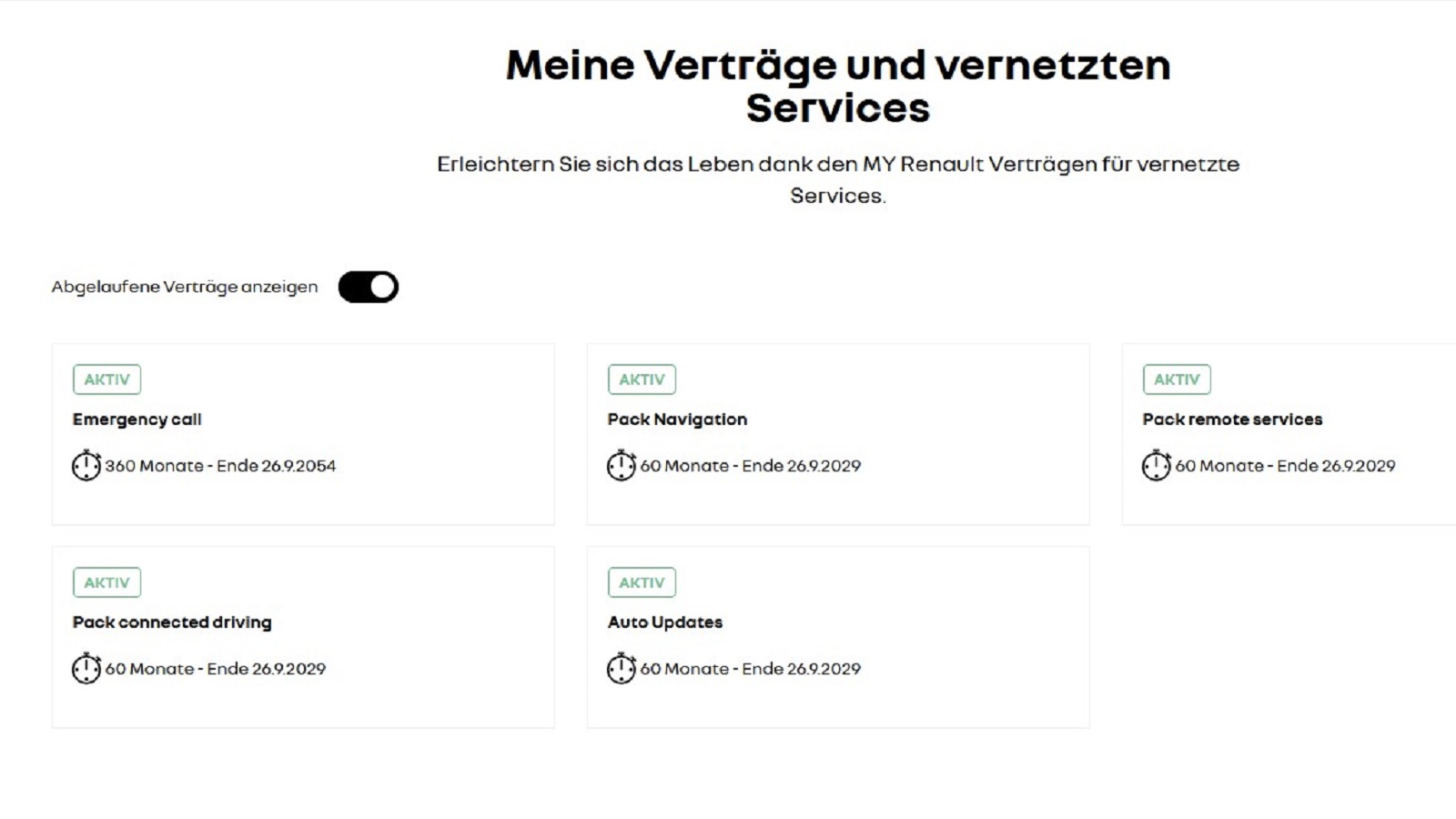Click the Pack Navigation stopwatch icon

tap(622, 465)
